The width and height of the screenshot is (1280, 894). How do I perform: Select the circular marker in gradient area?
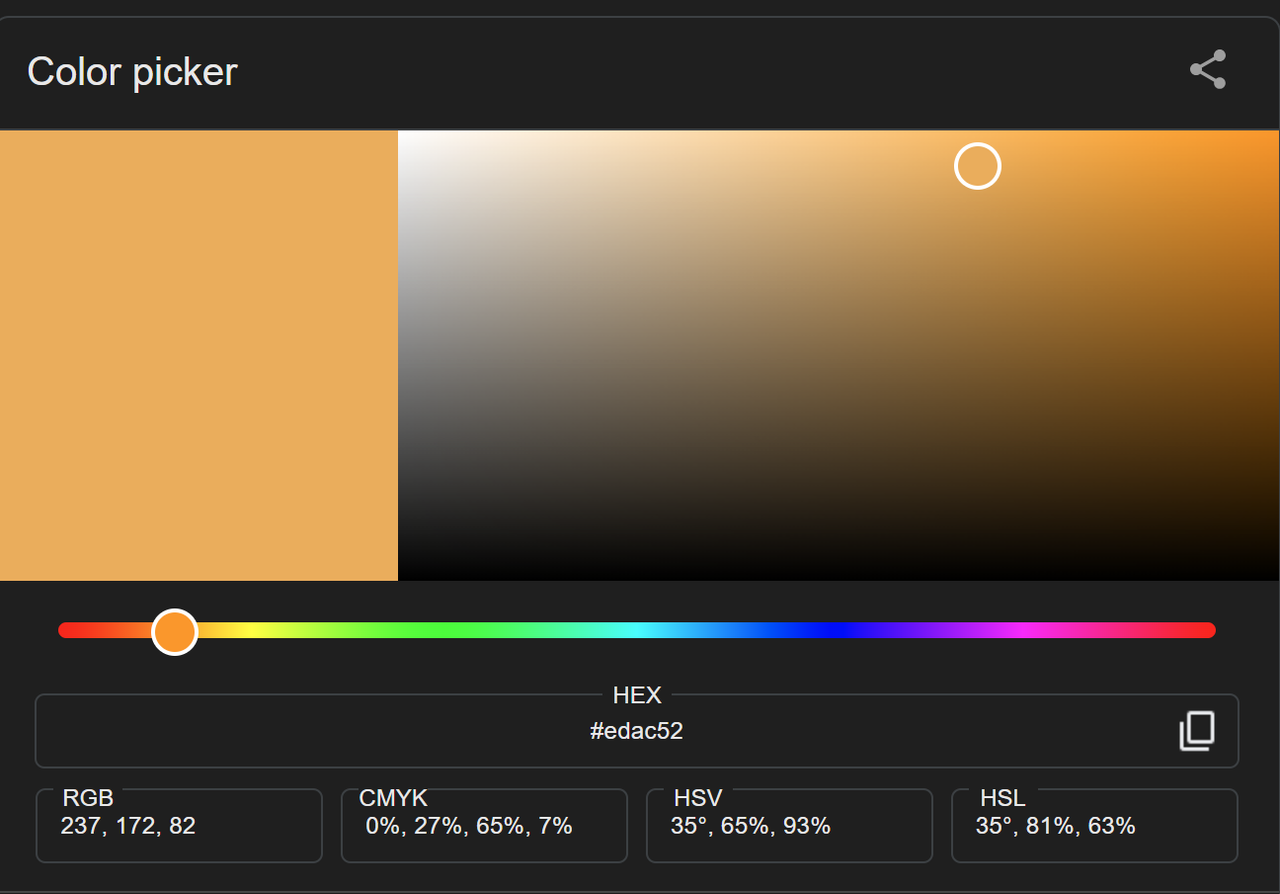pyautogui.click(x=978, y=166)
